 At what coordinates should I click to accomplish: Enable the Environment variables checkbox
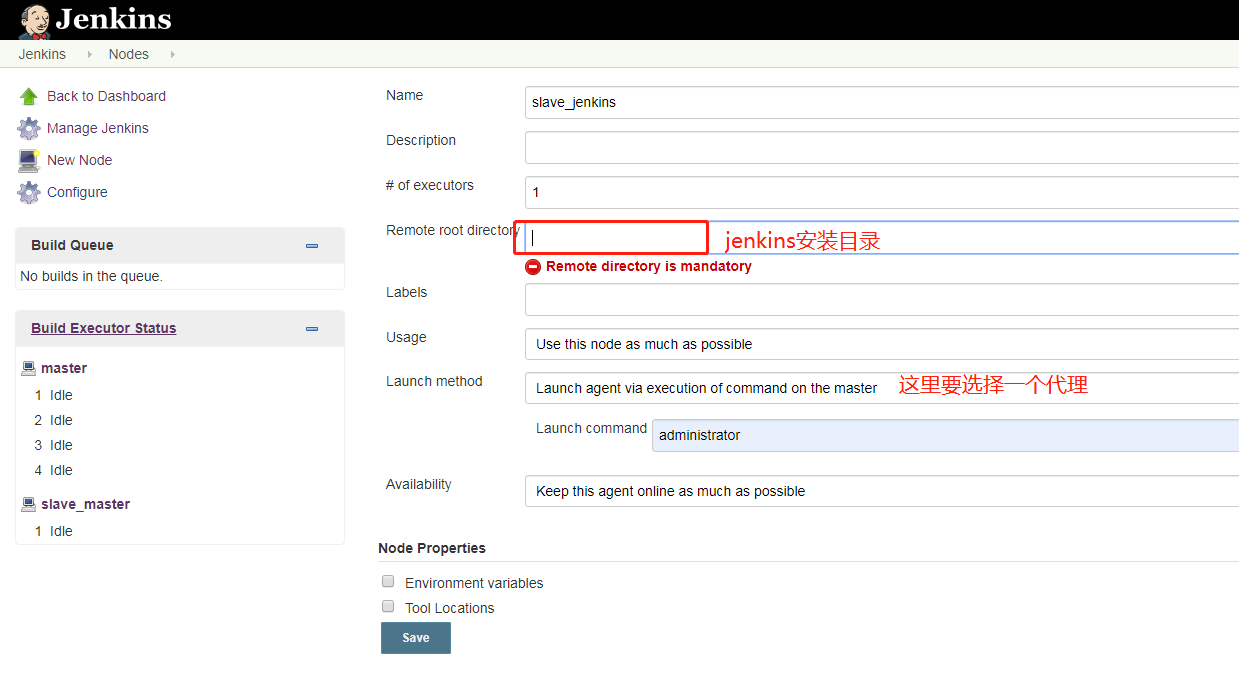pos(388,581)
